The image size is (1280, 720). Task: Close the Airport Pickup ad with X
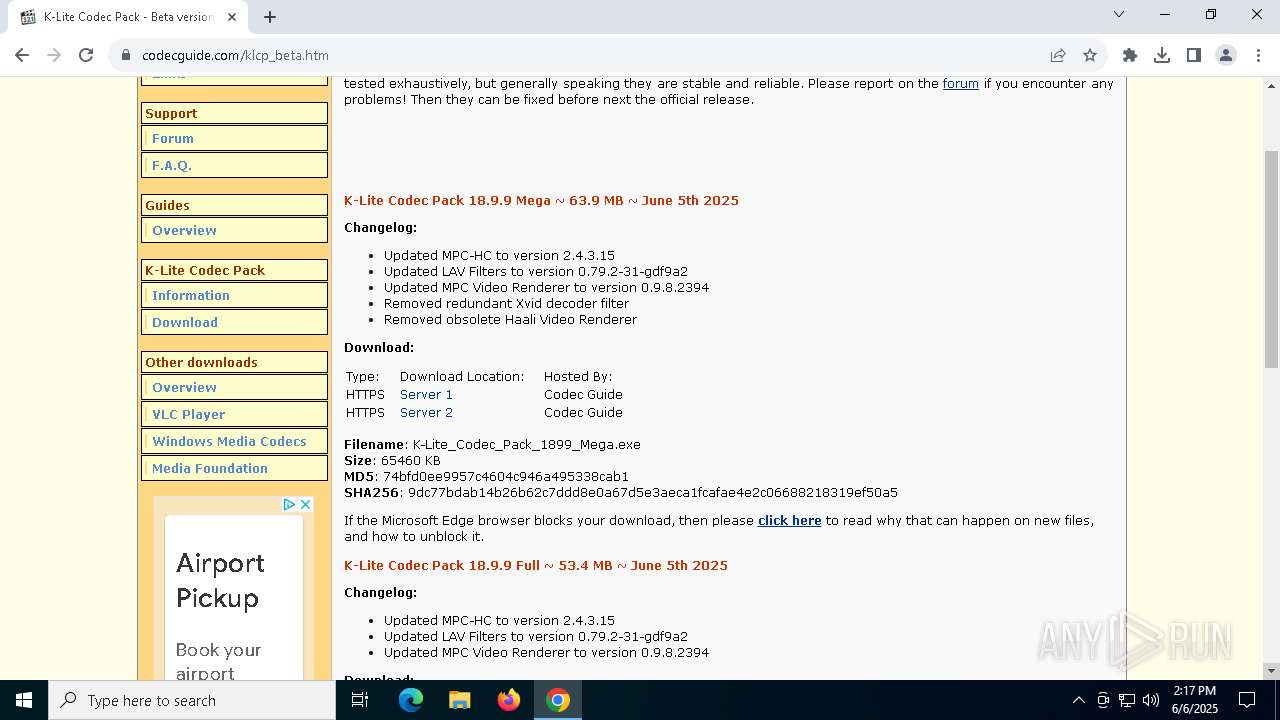tap(306, 504)
